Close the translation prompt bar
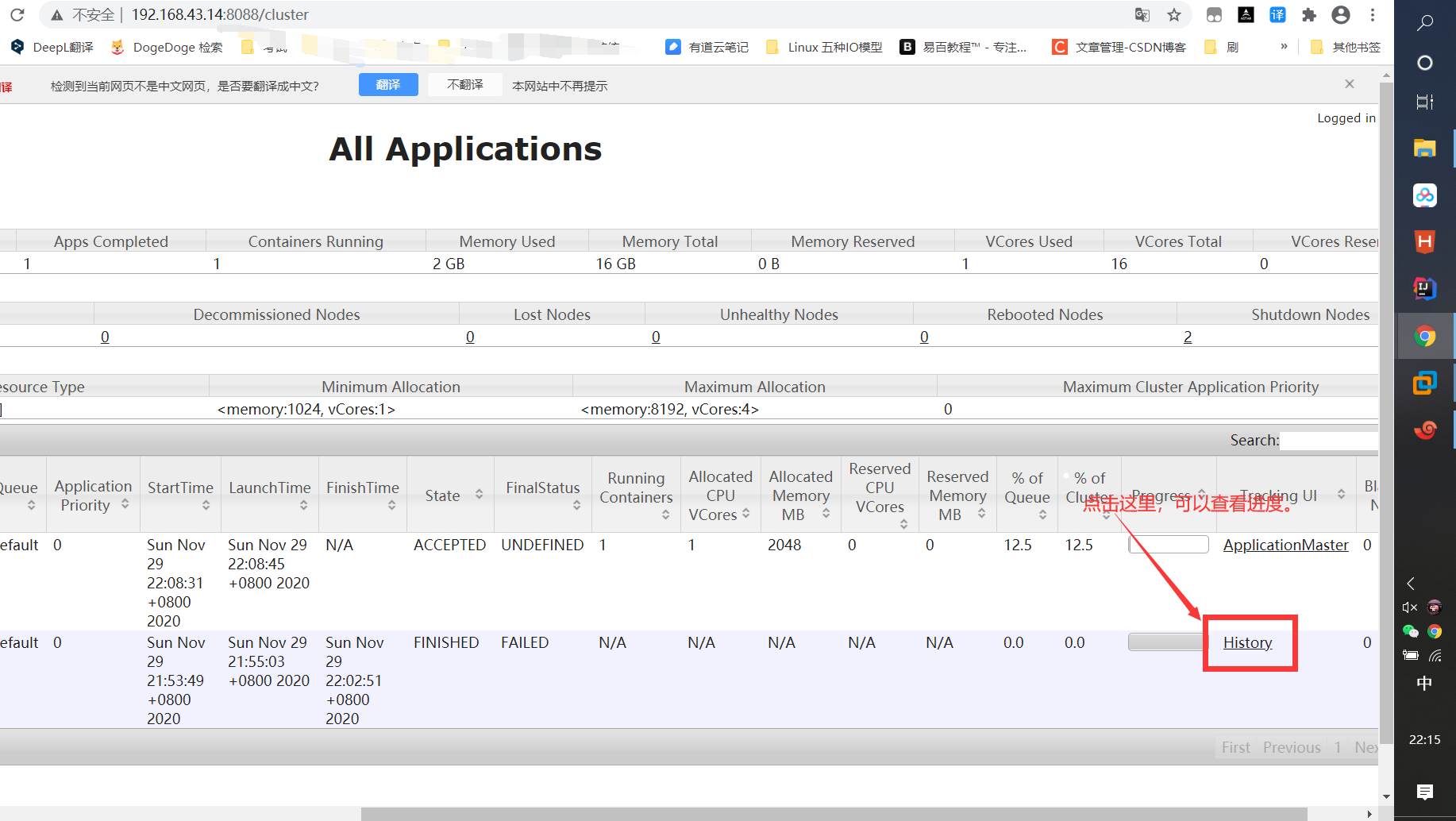 (x=1350, y=84)
